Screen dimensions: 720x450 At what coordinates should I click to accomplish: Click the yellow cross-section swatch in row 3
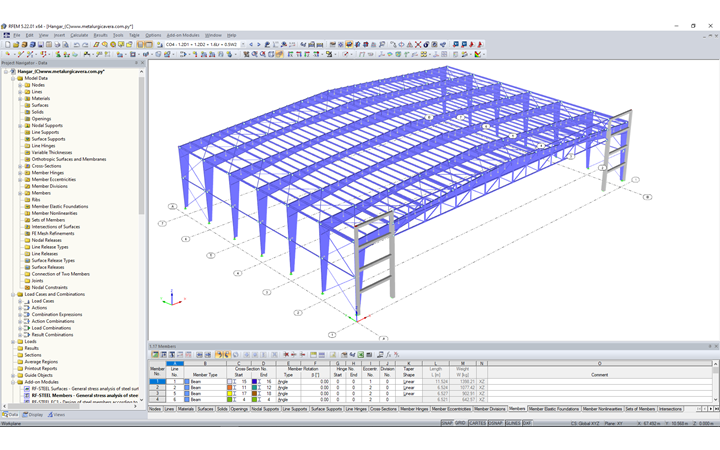pos(230,394)
